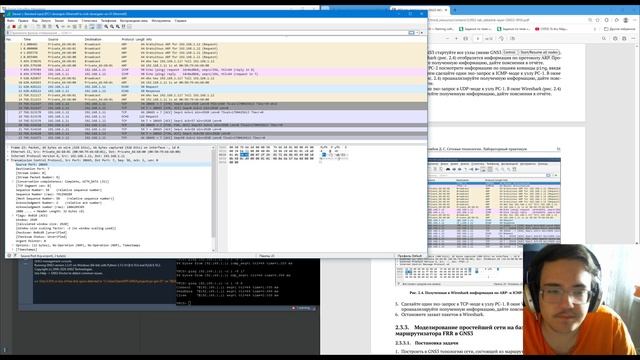Toggle packet list colorization

pos(100,26)
